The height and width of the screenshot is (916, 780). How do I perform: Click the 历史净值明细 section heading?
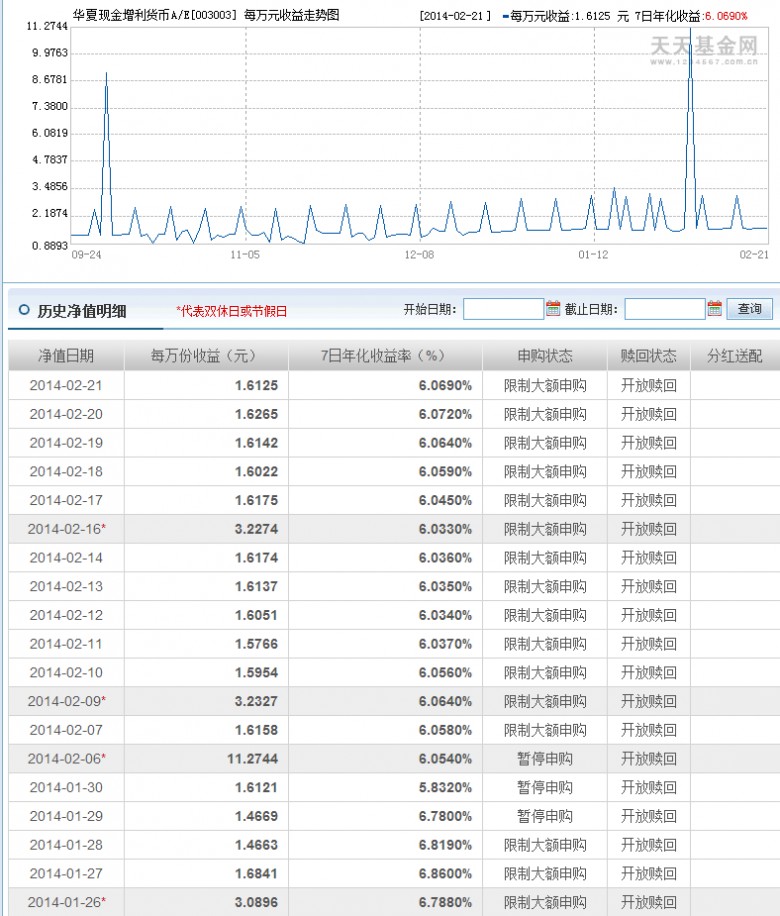click(x=82, y=311)
